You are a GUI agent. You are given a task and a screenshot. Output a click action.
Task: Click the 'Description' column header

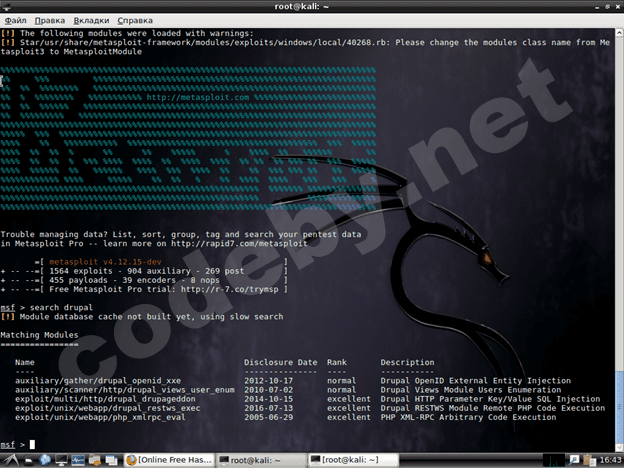pyautogui.click(x=407, y=363)
